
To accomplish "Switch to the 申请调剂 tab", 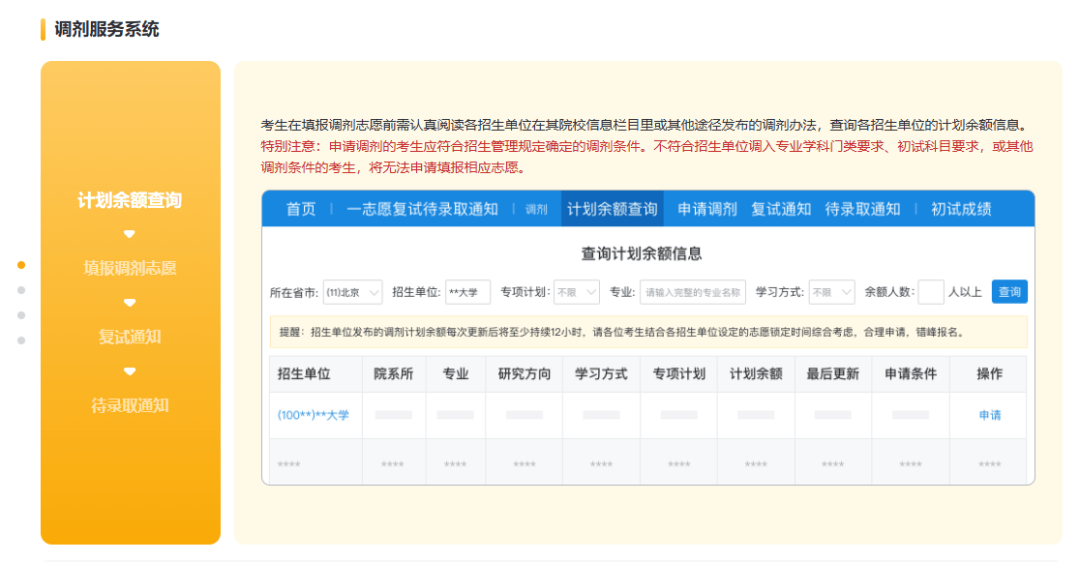I will 707,209.
